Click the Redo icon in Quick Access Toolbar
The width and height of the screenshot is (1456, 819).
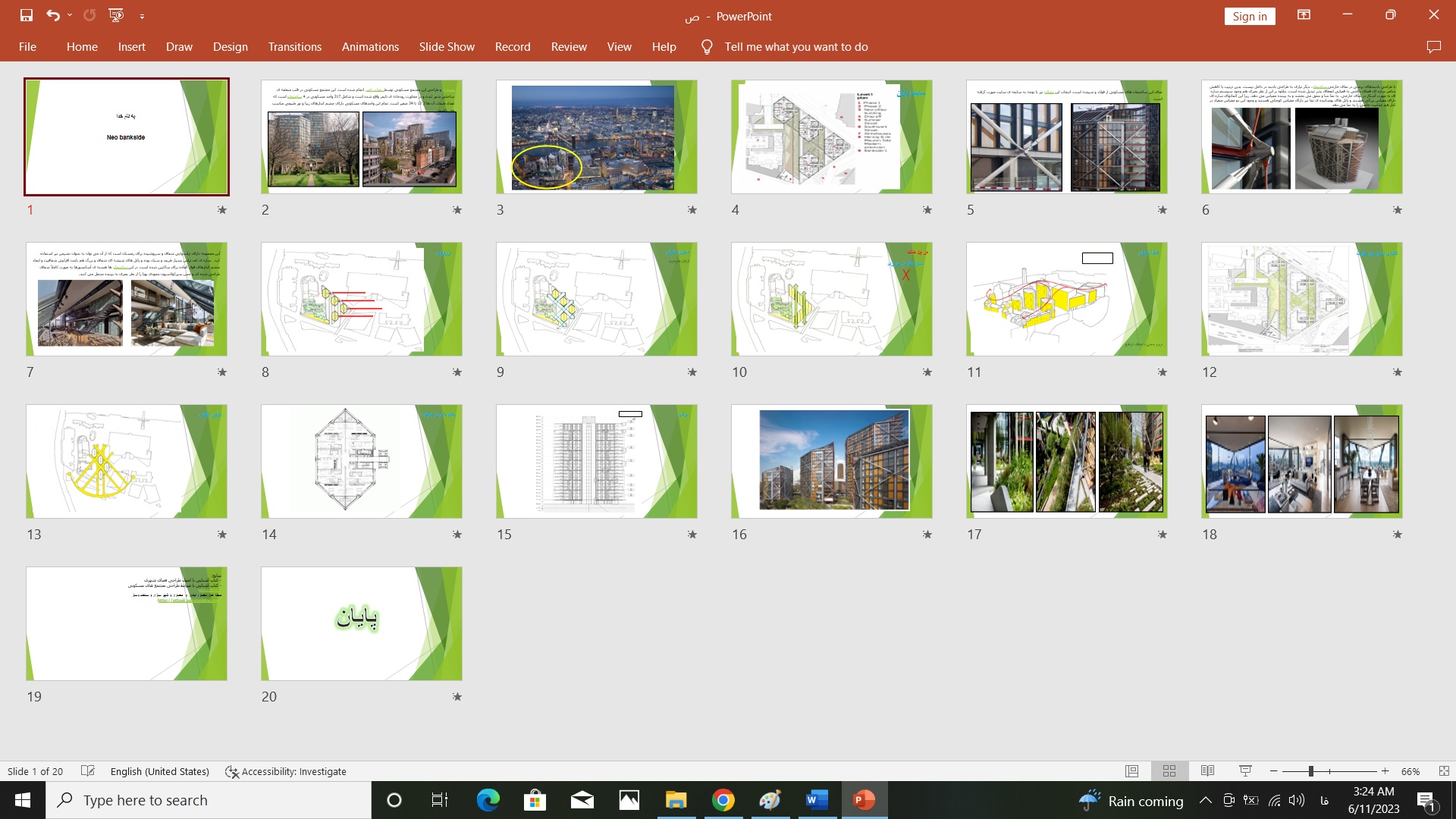click(89, 15)
